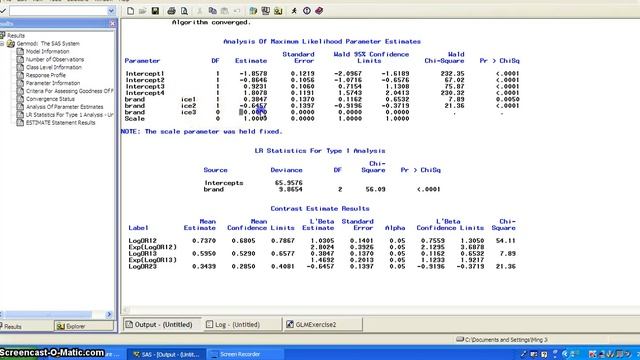Viewport: 640px width, 360px height.
Task: Click the 'Algorithm converged.' text line
Action: tap(211, 22)
